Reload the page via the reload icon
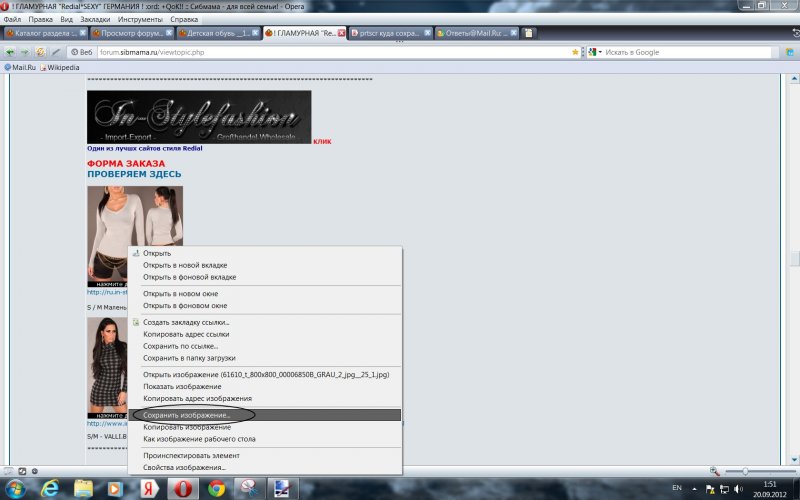800x500 pixels. (40, 52)
